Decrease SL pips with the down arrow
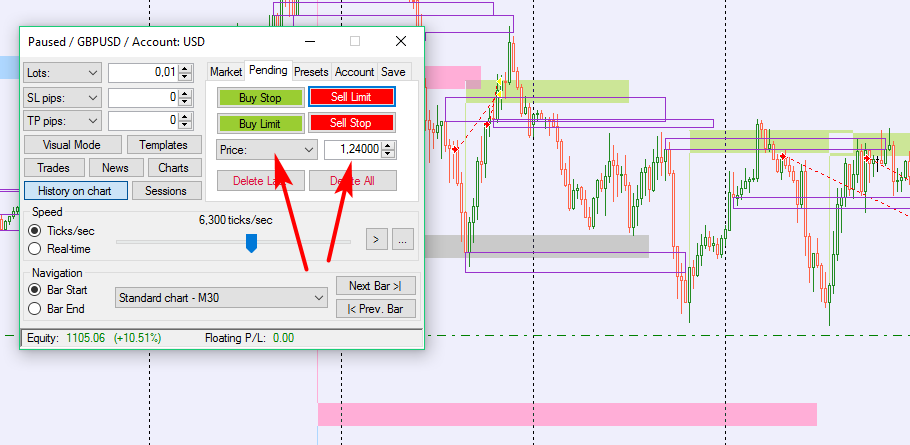The height and width of the screenshot is (445, 910). click(185, 102)
